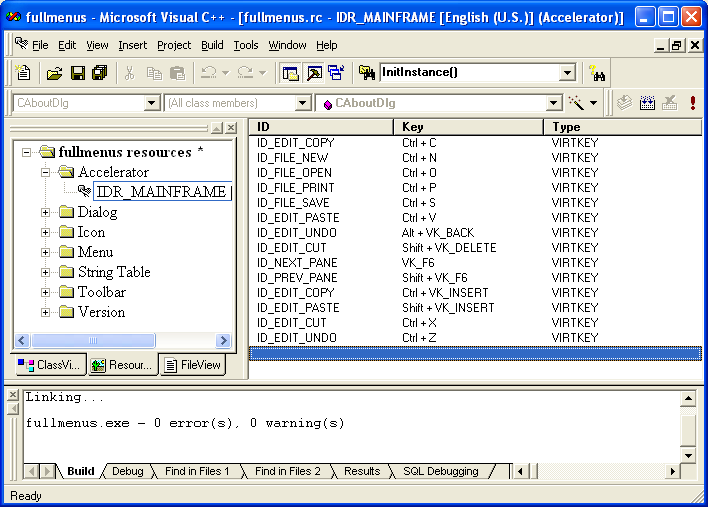Sort by the Key column header
The image size is (708, 507).
tap(468, 127)
